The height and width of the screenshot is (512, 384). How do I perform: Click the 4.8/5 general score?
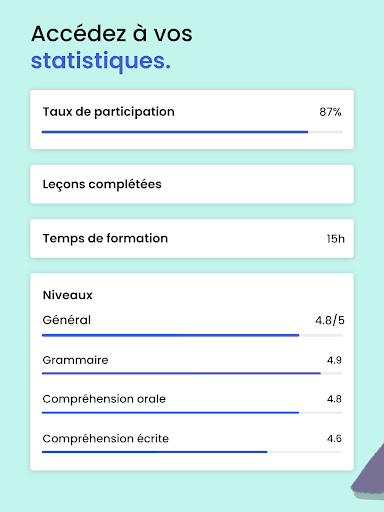pos(330,320)
